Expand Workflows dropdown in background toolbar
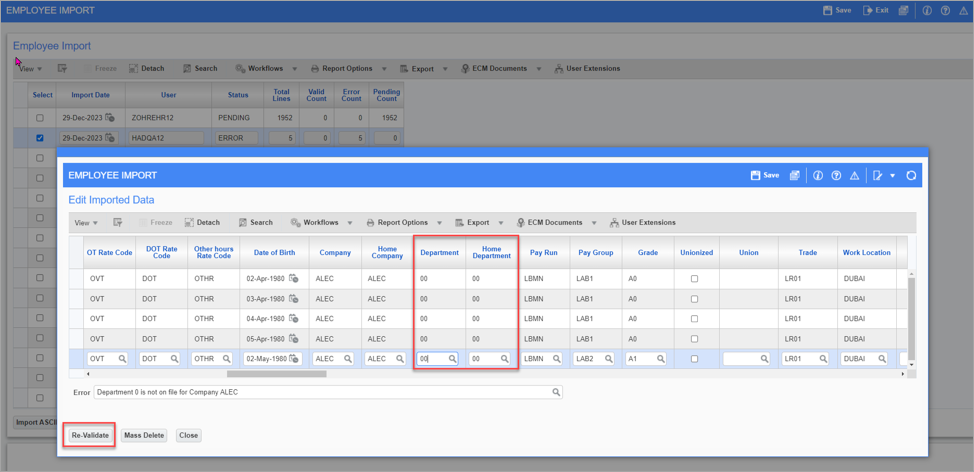Screen dimensions: 974x472 pyautogui.click(x=294, y=68)
